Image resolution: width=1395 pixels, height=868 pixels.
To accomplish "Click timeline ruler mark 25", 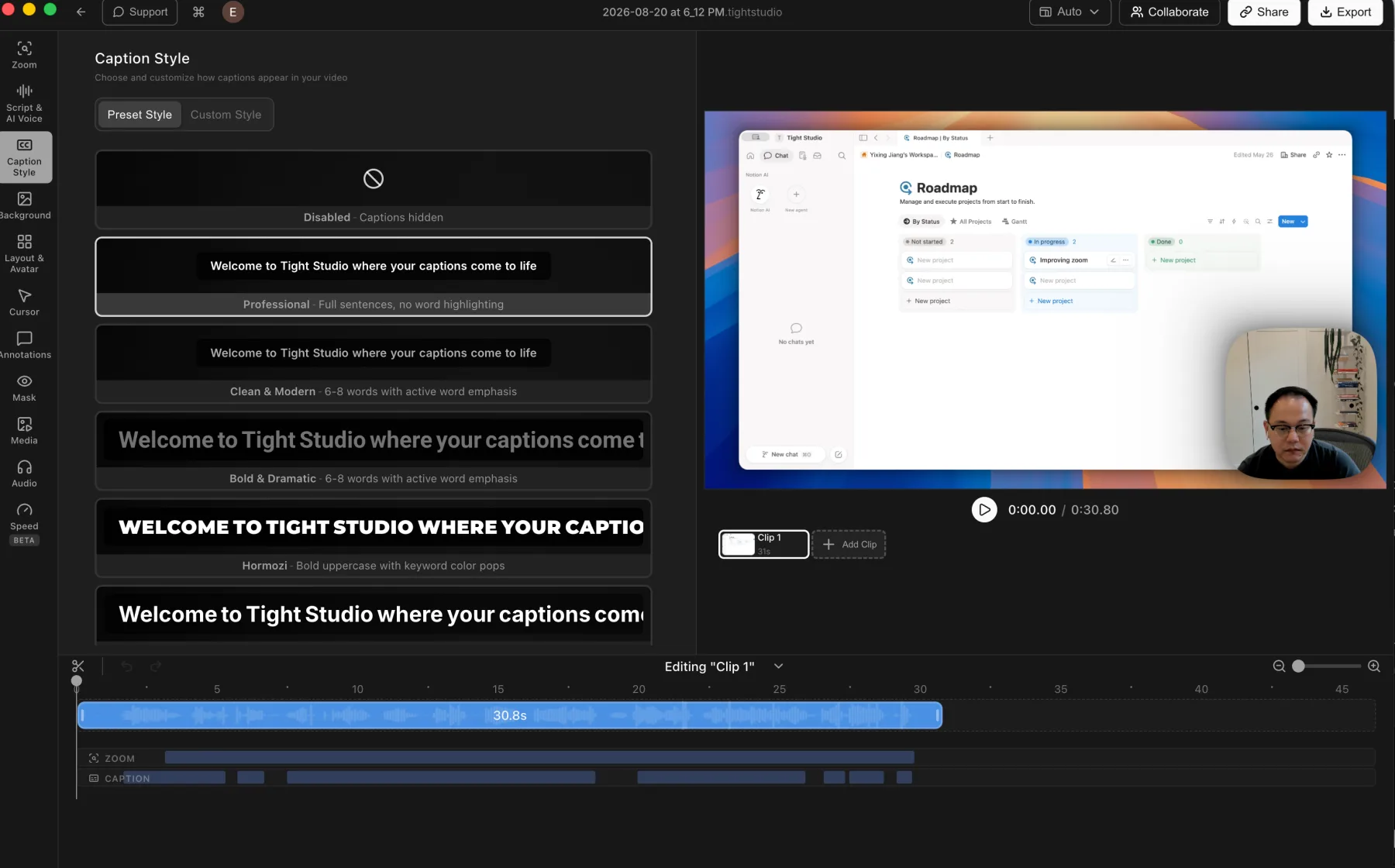I will (x=780, y=689).
